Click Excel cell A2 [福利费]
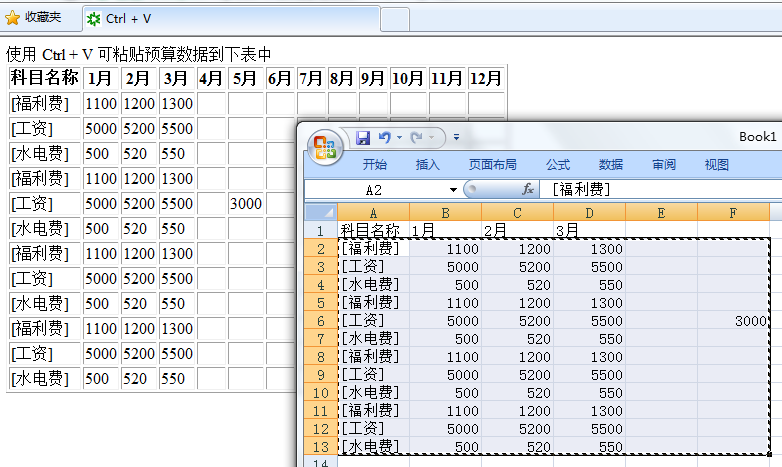The image size is (782, 467). [x=374, y=248]
